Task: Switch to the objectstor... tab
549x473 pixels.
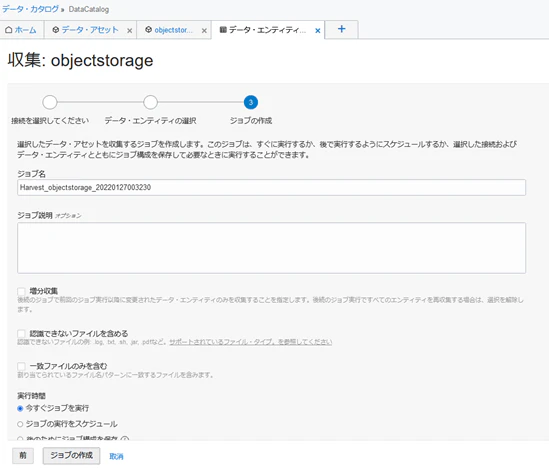Action: click(x=169, y=30)
